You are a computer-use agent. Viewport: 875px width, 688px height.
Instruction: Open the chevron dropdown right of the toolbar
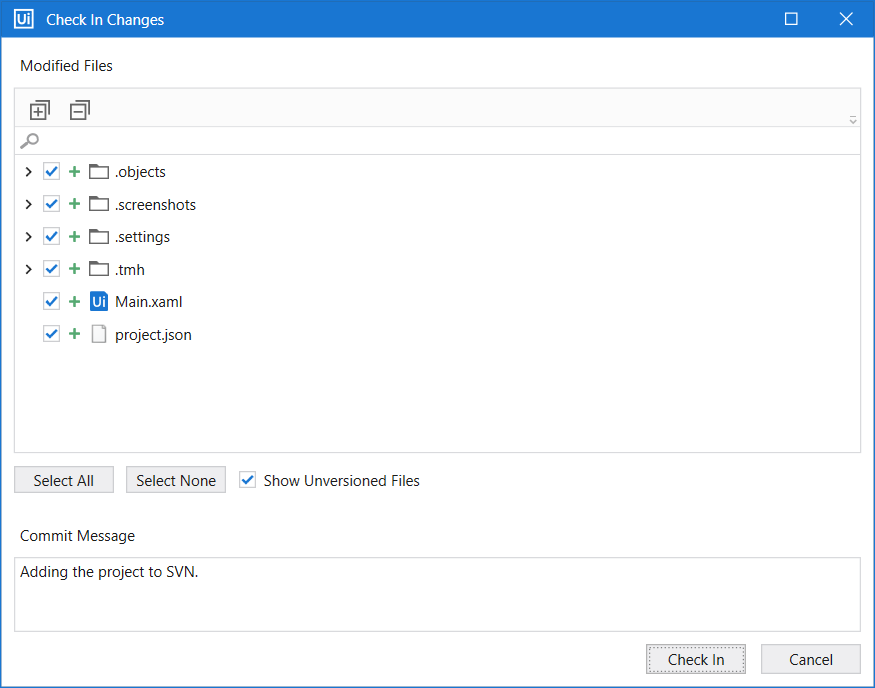(x=852, y=119)
